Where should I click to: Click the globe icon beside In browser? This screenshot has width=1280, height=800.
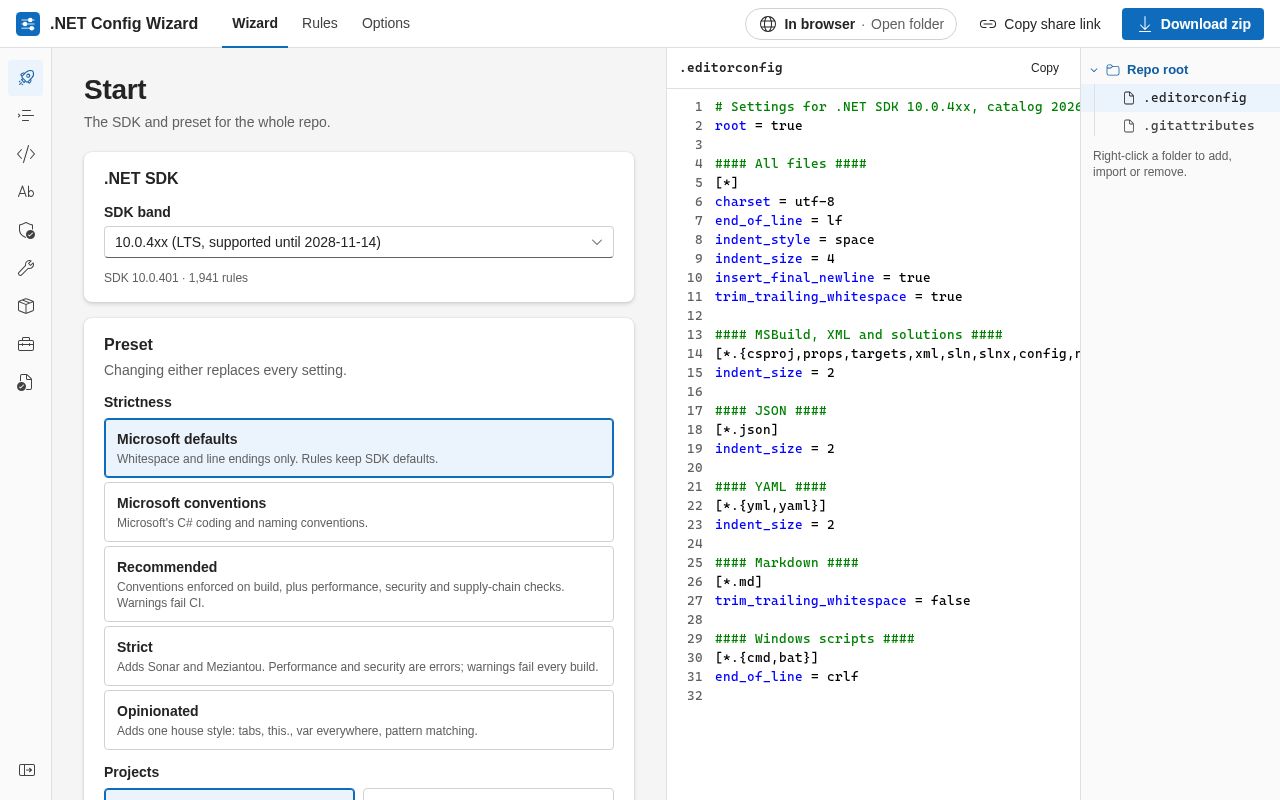point(768,24)
